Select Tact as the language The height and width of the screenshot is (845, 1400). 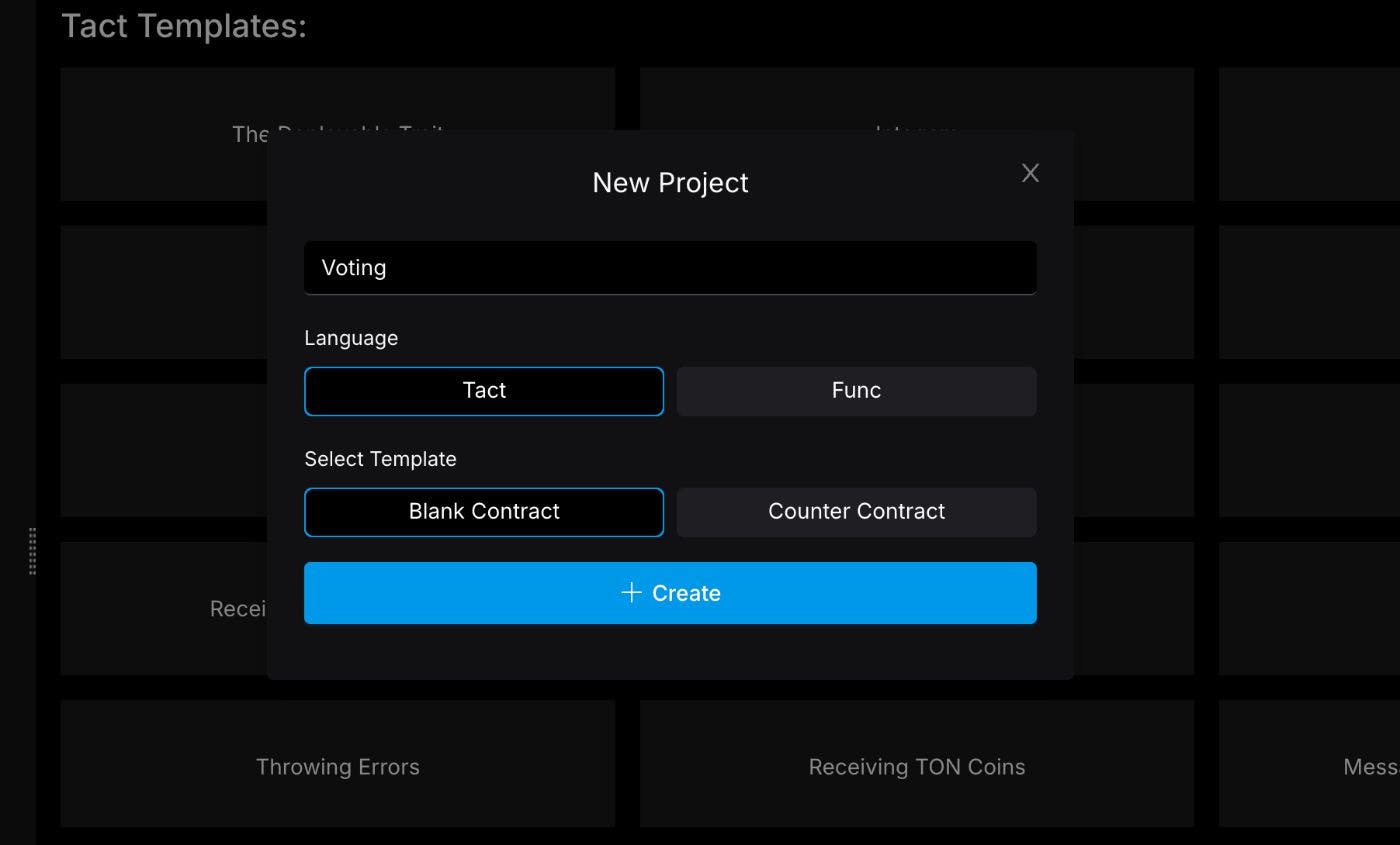484,391
